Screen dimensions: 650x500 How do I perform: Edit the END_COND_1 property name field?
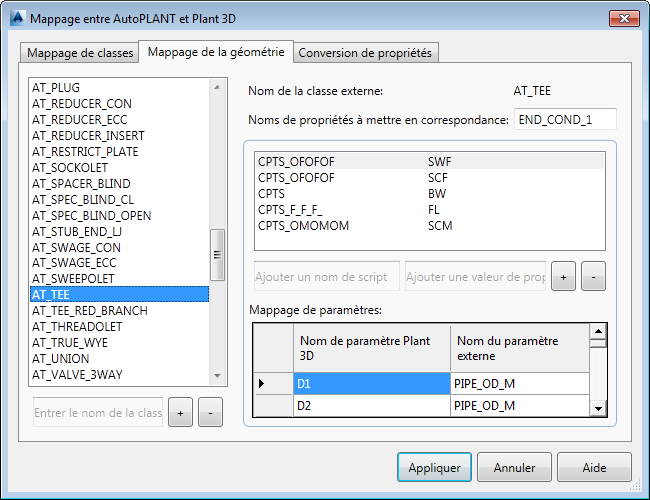[565, 119]
